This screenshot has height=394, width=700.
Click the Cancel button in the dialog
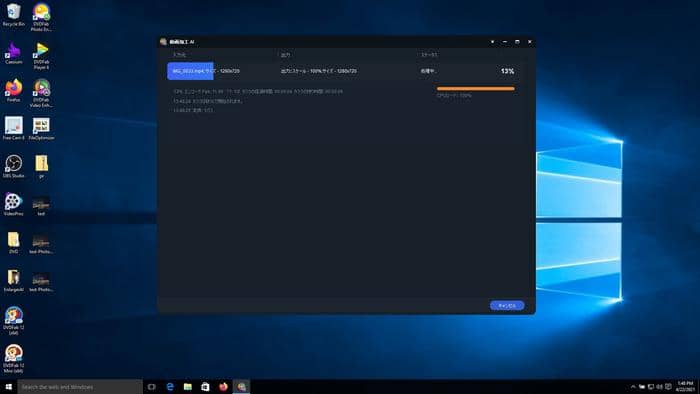(507, 306)
